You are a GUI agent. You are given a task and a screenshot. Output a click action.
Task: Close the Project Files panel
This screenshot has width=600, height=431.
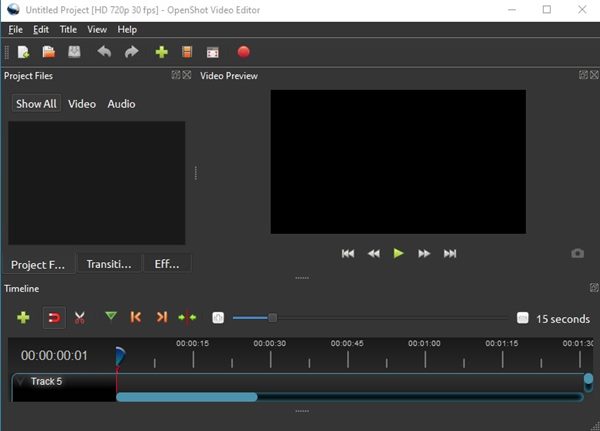[187, 75]
